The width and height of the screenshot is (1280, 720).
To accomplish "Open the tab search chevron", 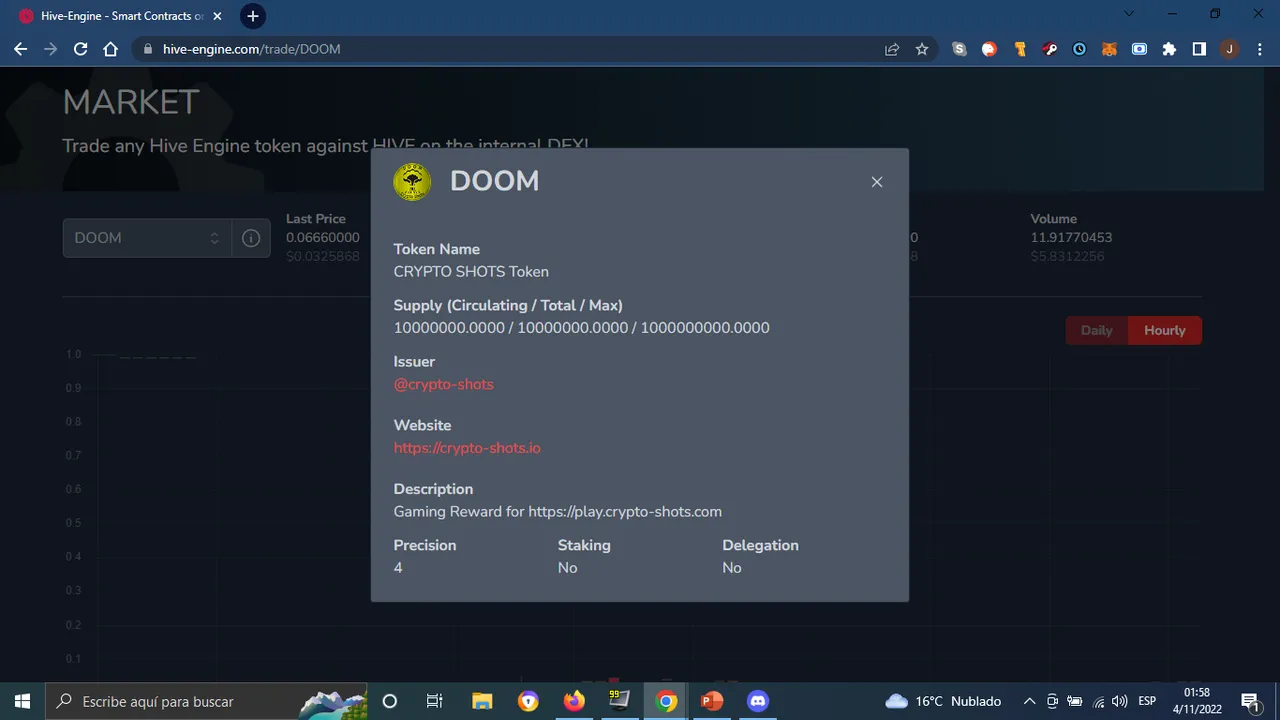I will pyautogui.click(x=1129, y=14).
